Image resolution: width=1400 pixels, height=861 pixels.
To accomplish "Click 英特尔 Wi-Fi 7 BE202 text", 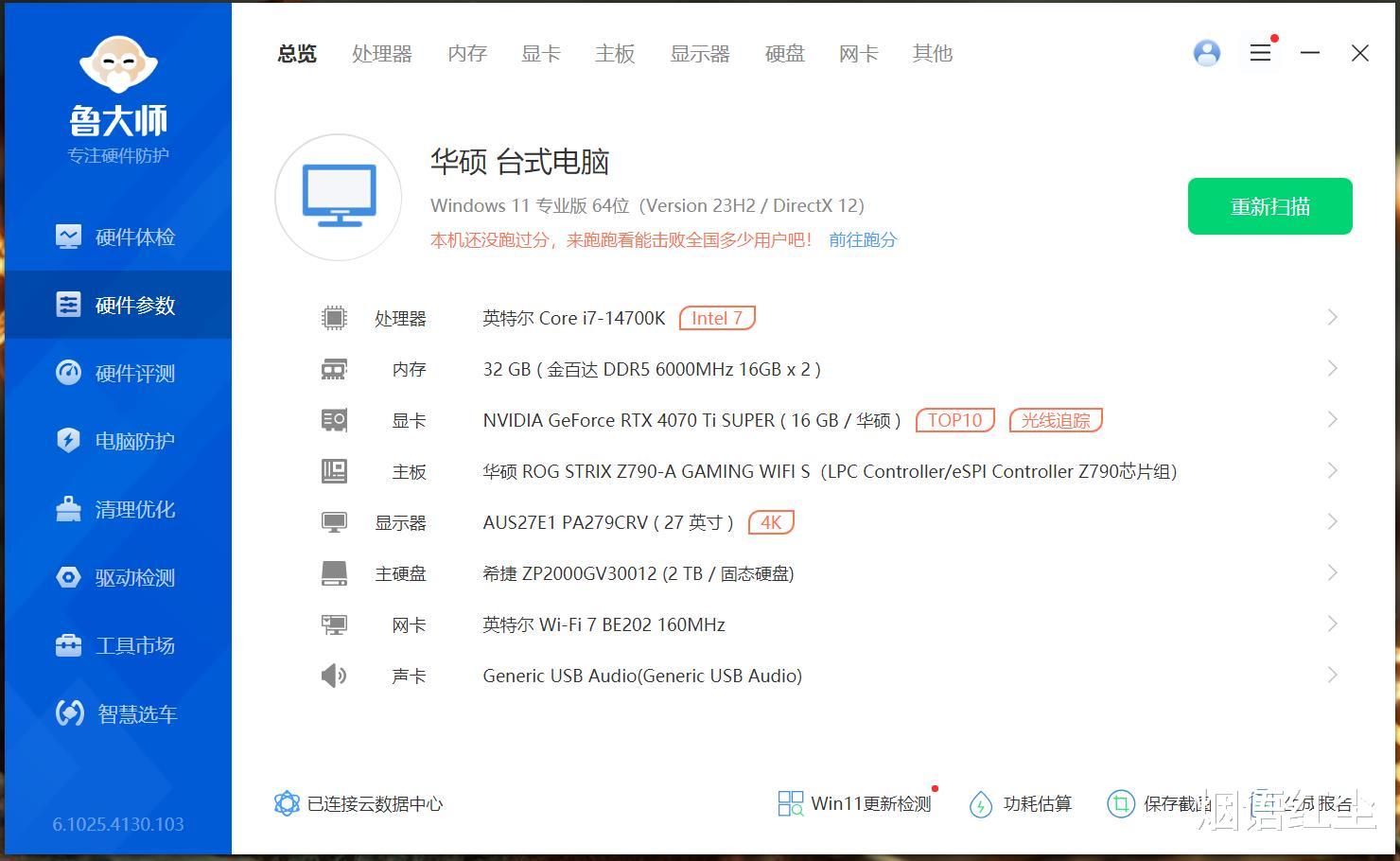I will (604, 624).
